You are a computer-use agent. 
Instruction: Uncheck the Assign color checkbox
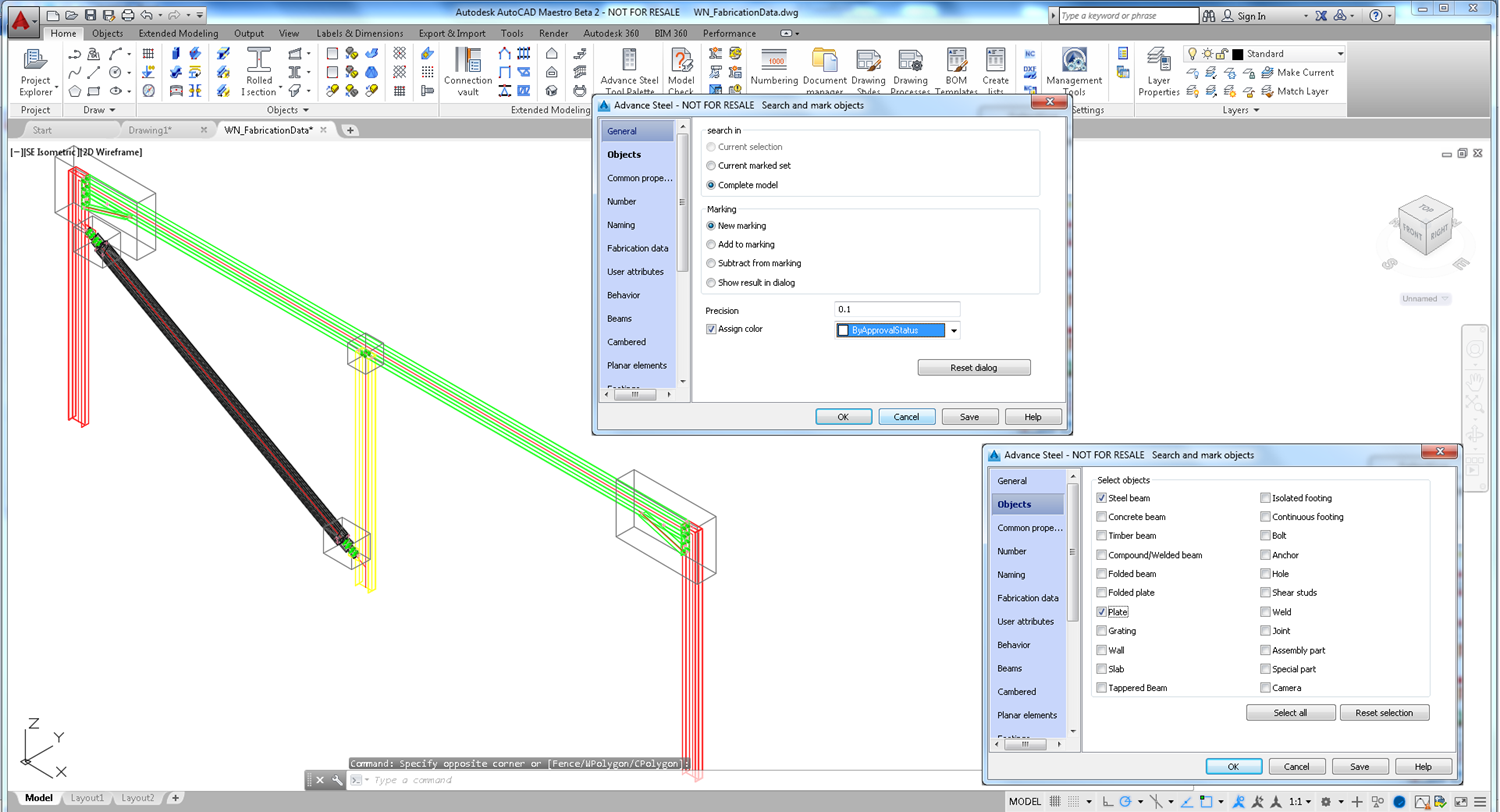click(x=711, y=329)
